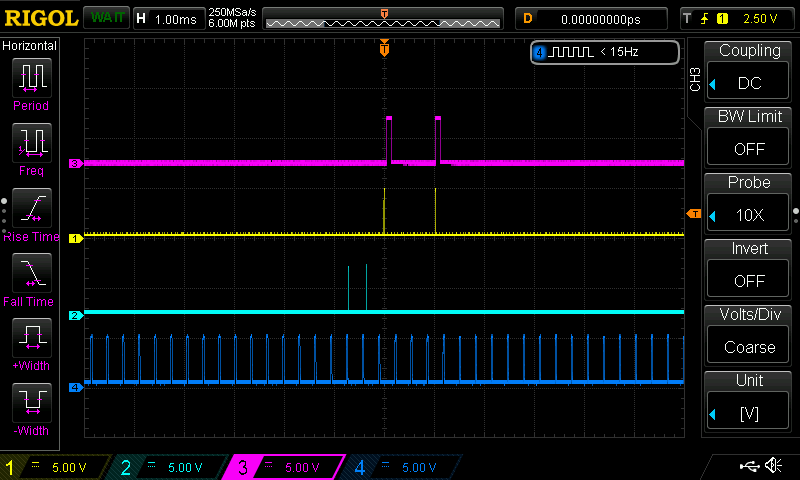Select channel 1 tab at bottom
The height and width of the screenshot is (480, 800).
(x=50, y=467)
